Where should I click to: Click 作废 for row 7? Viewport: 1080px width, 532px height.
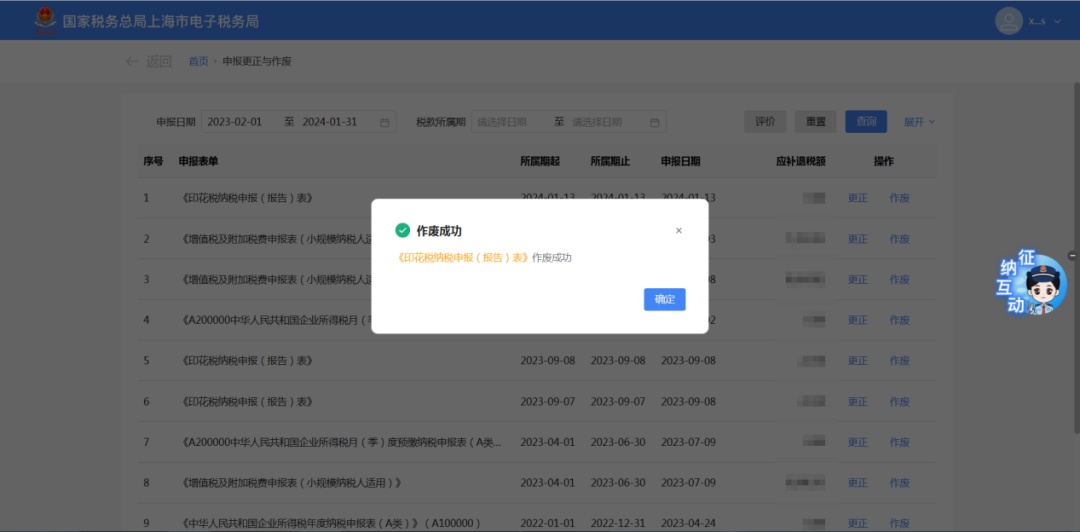(900, 442)
